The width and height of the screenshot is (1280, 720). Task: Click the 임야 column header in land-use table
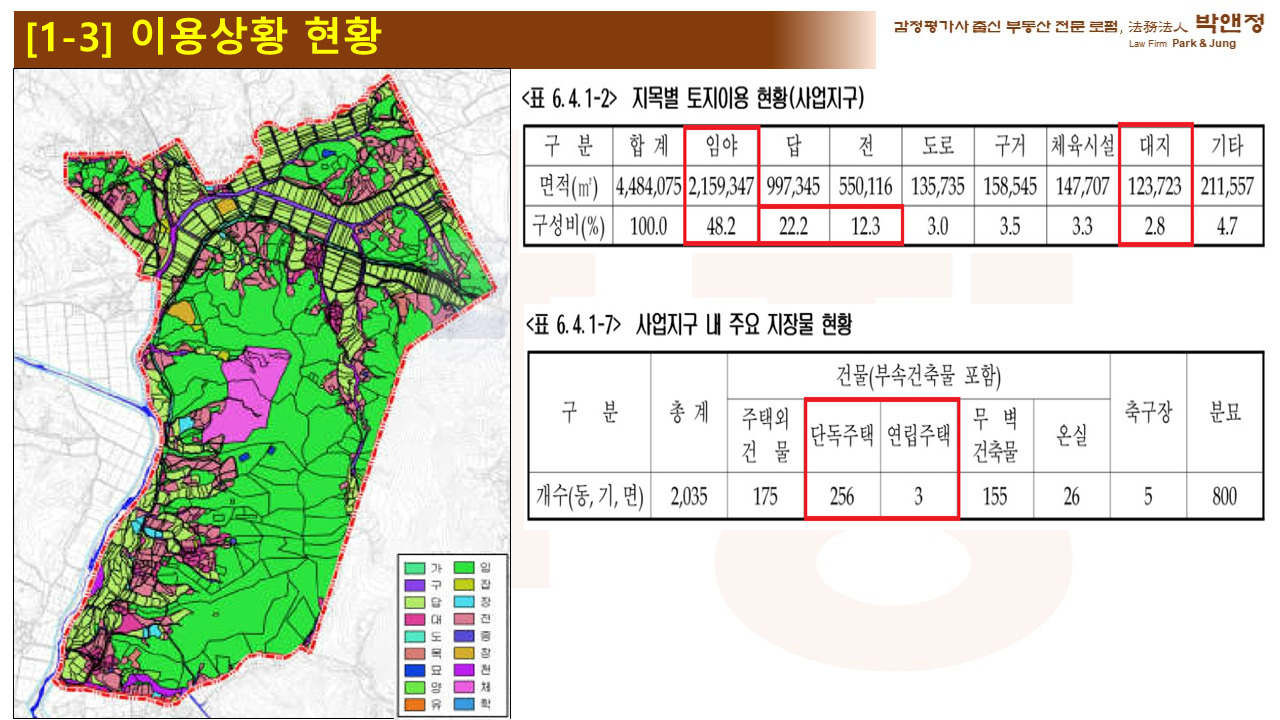tap(721, 148)
